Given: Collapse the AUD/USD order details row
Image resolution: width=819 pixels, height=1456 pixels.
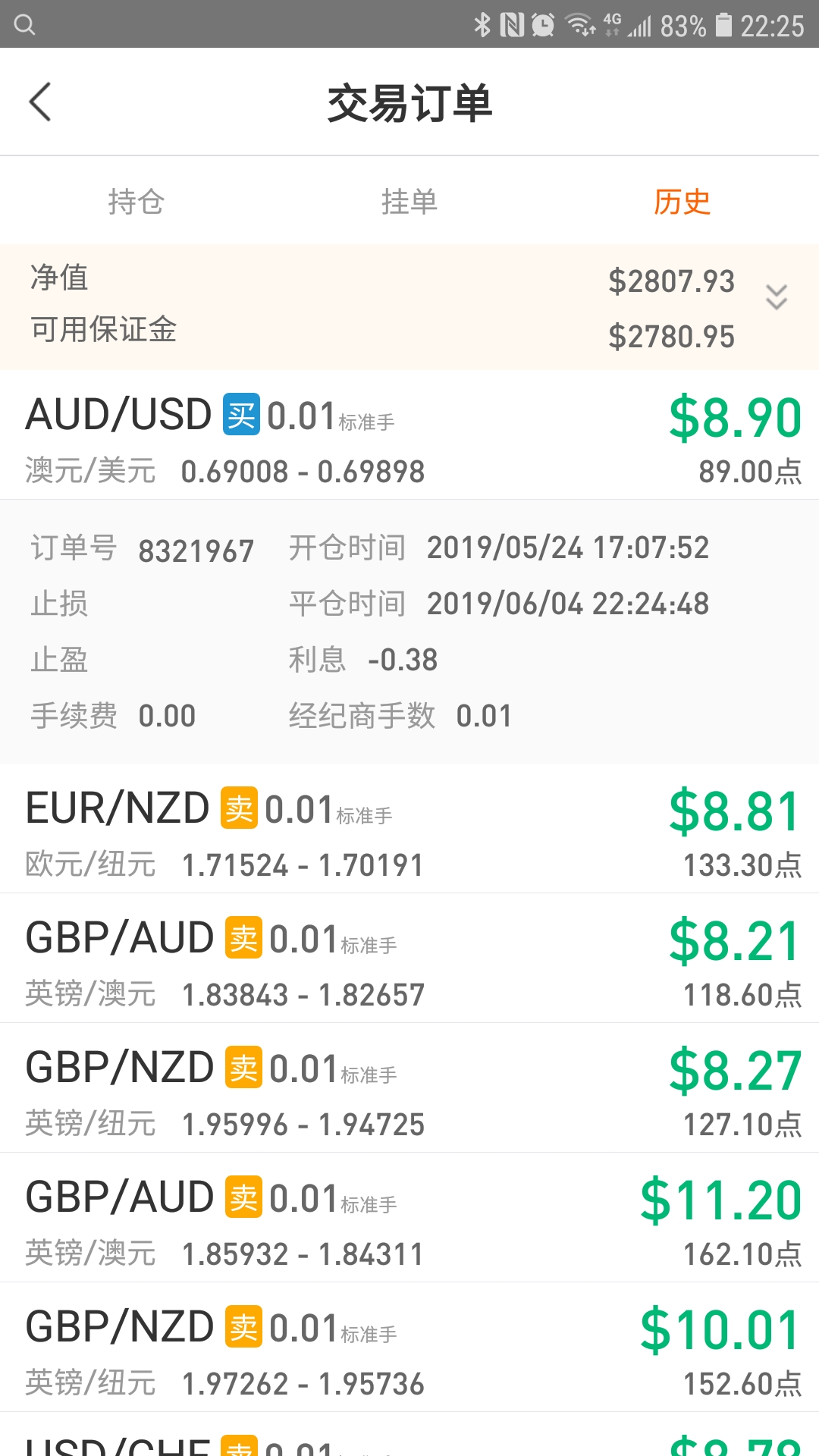Looking at the screenshot, I should [x=409, y=435].
